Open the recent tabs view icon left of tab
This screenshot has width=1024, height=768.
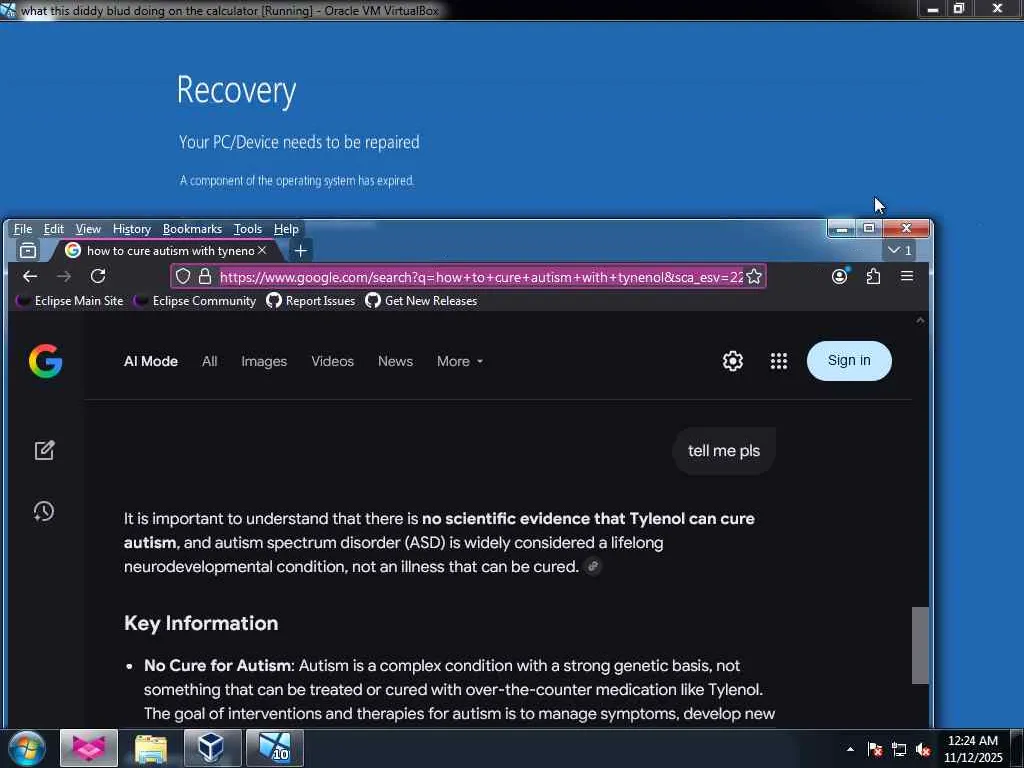(x=28, y=250)
